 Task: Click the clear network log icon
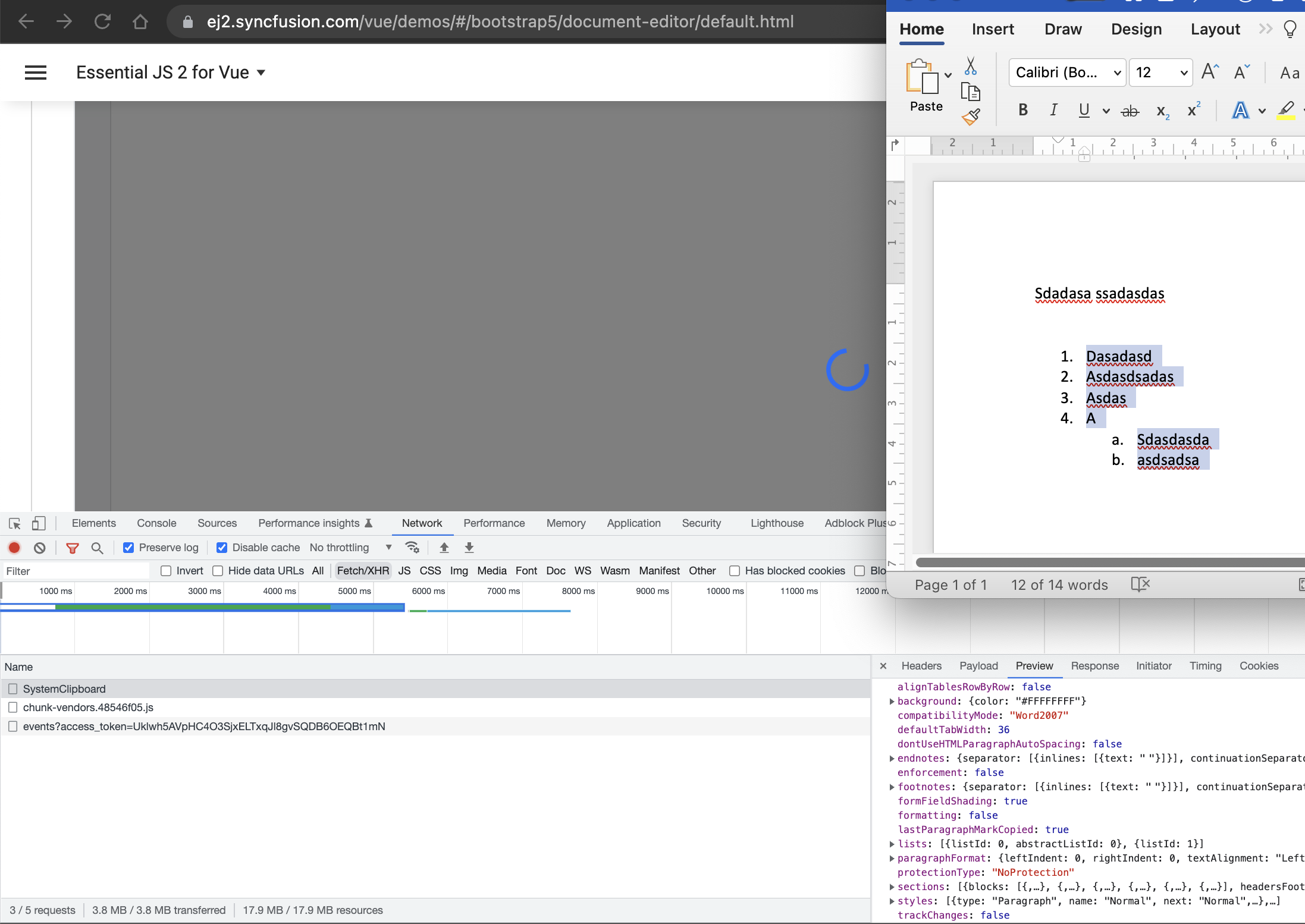click(x=40, y=548)
